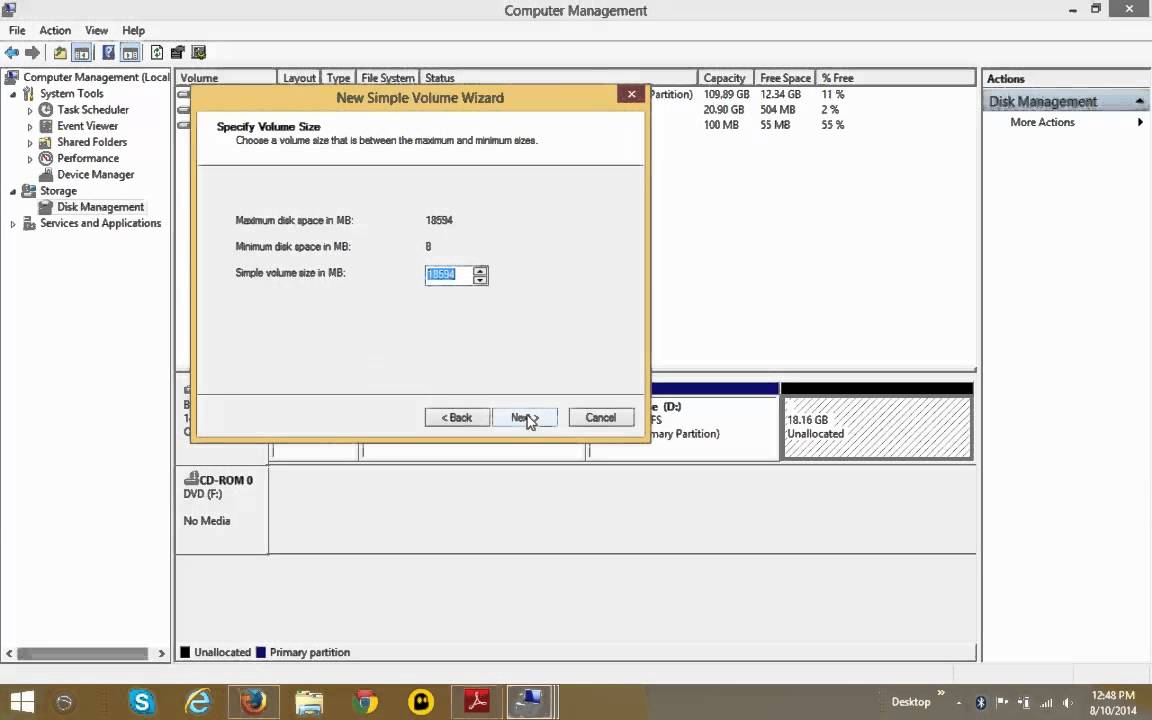Select Shared Folders in the console tree
Viewport: 1152px width, 720px height.
(92, 142)
